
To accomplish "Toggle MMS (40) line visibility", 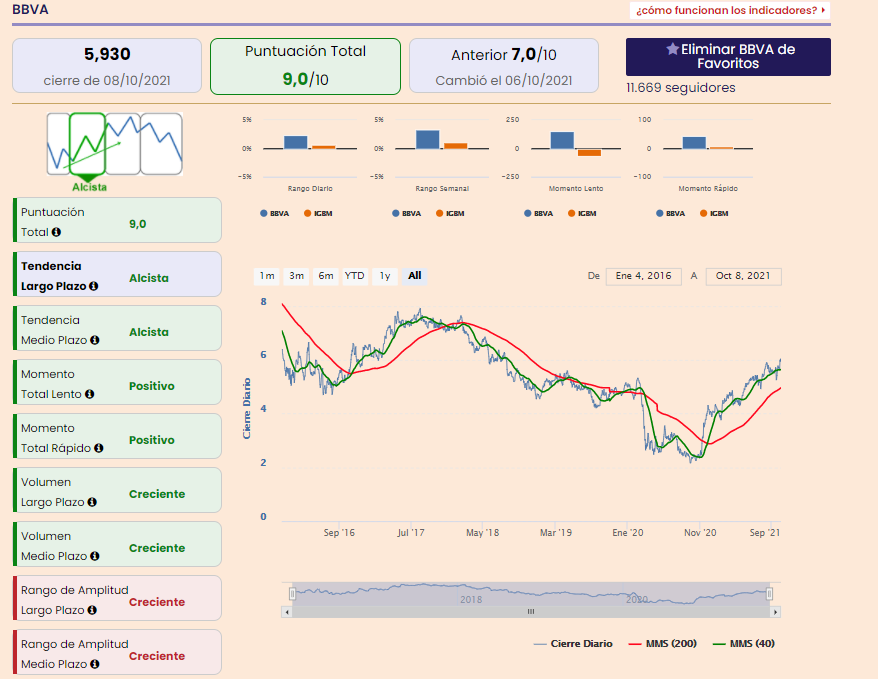I will coord(741,644).
